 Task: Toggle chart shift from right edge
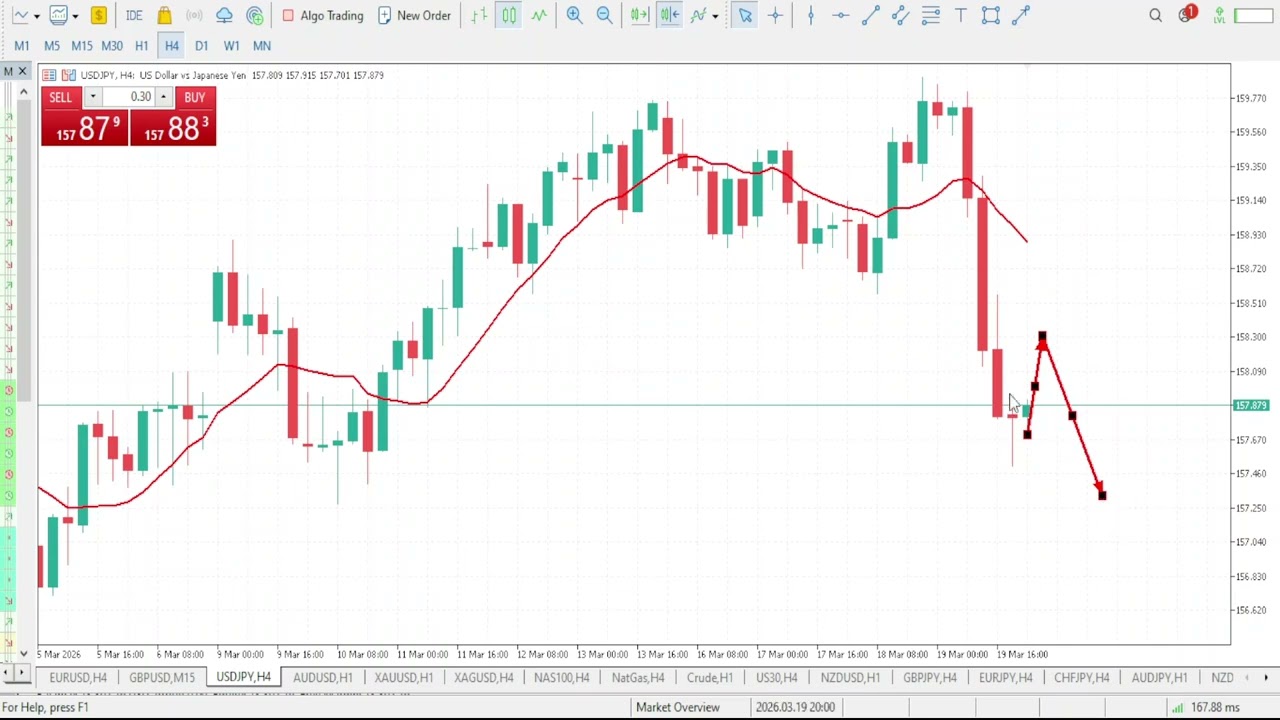click(x=669, y=15)
